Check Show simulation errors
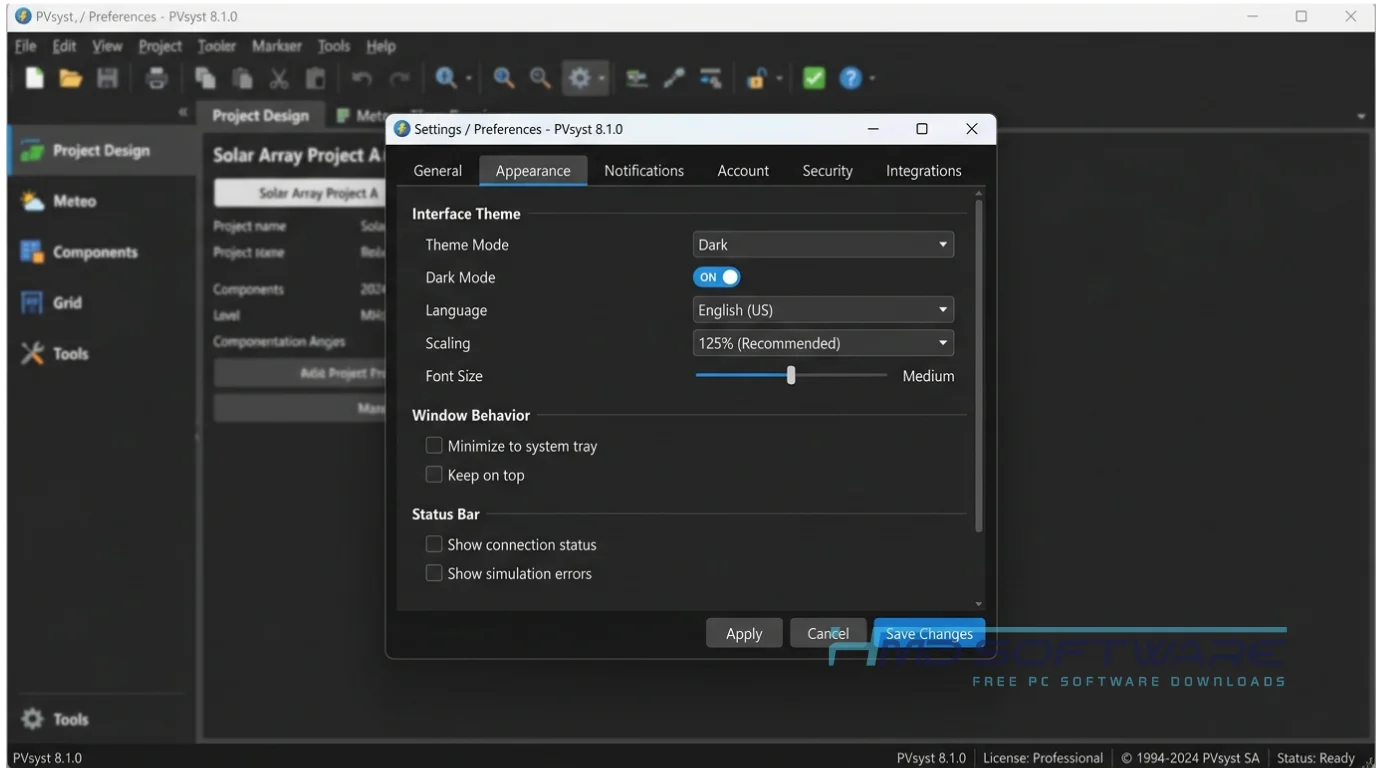This screenshot has width=1376, height=768. click(434, 573)
